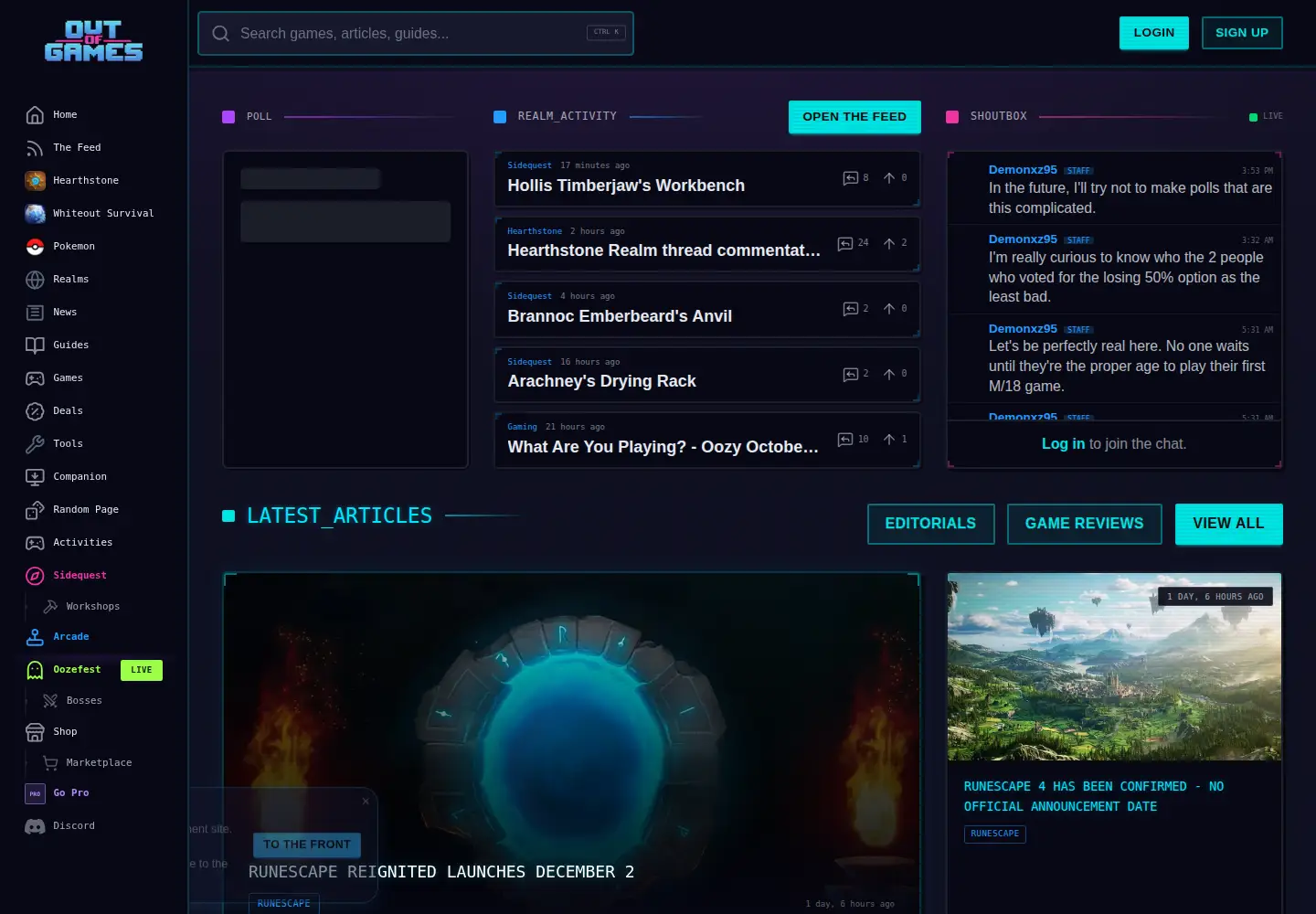Click the Out of Games logo

93,41
